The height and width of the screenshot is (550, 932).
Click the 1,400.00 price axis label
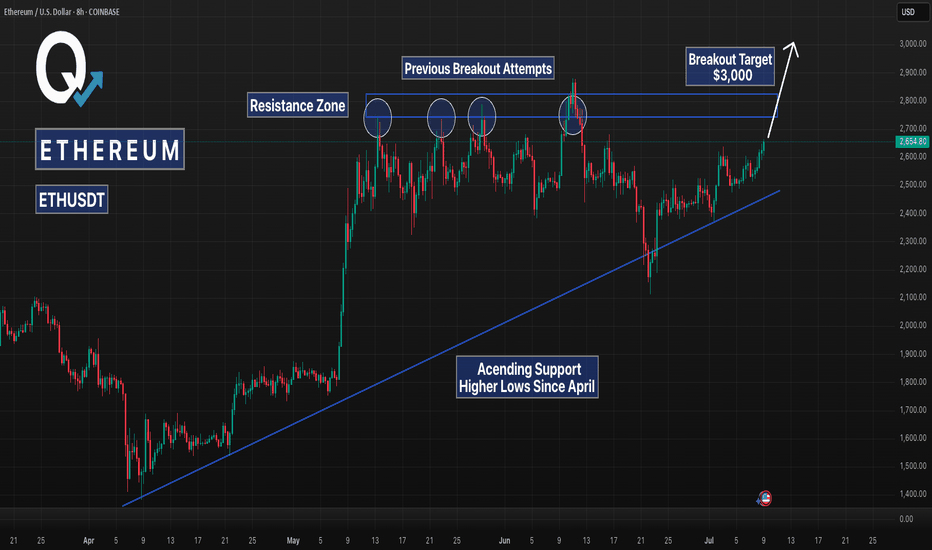(x=912, y=494)
